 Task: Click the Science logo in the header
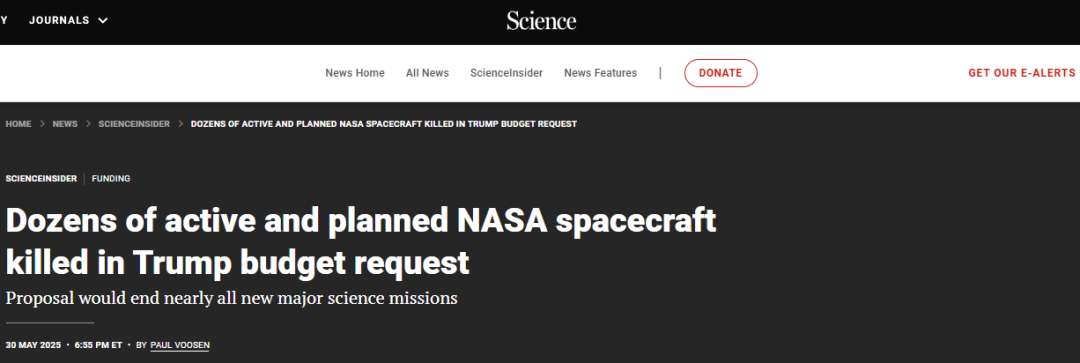pyautogui.click(x=541, y=21)
